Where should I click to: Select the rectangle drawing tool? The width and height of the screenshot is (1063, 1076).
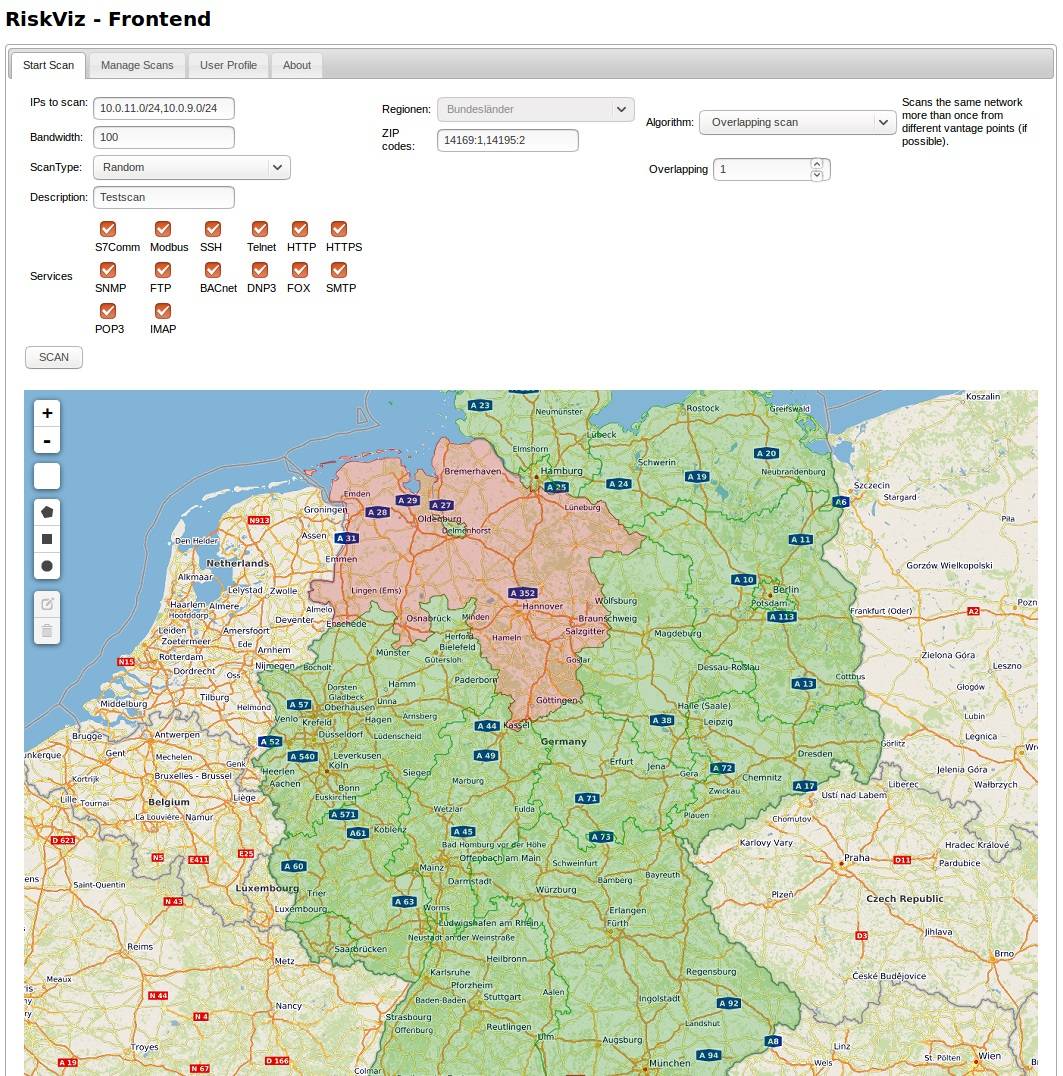[x=46, y=538]
